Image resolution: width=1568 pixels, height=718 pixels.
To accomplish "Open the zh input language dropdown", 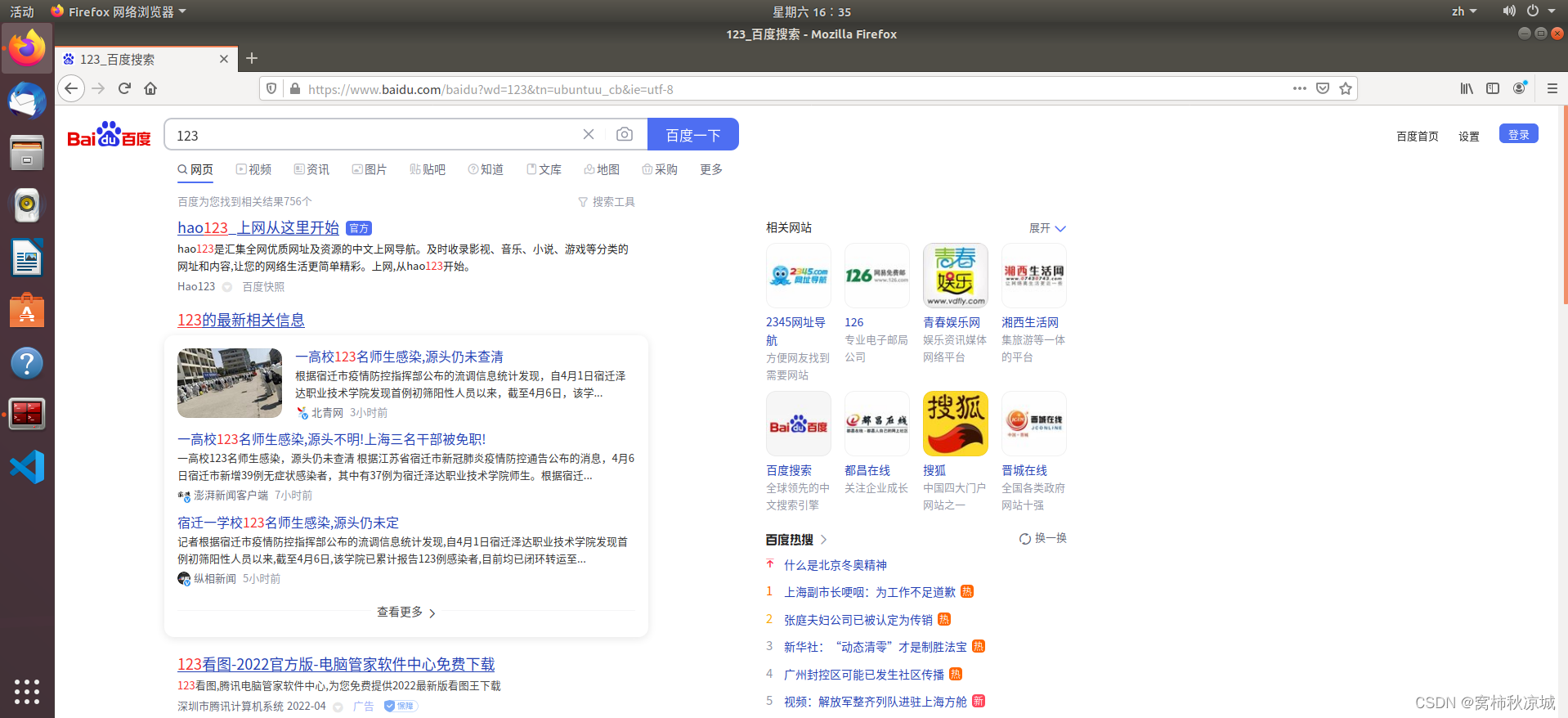I will coord(1464,11).
